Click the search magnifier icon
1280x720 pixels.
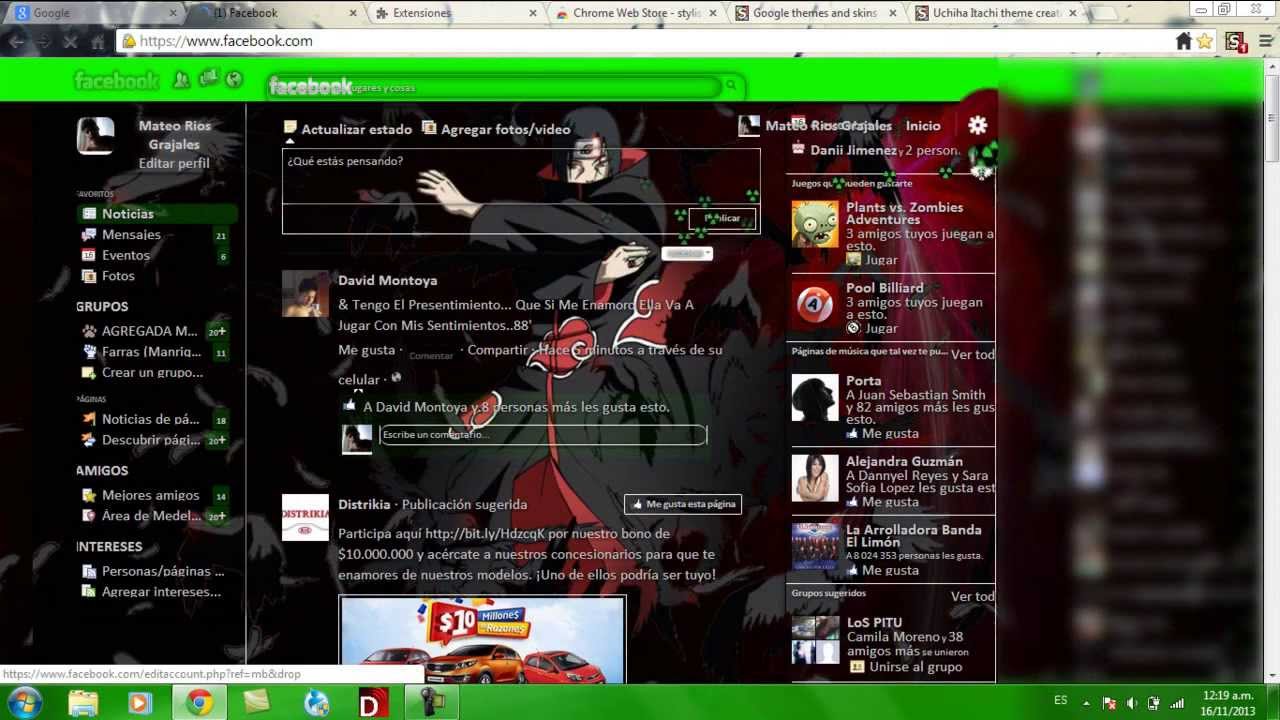731,86
